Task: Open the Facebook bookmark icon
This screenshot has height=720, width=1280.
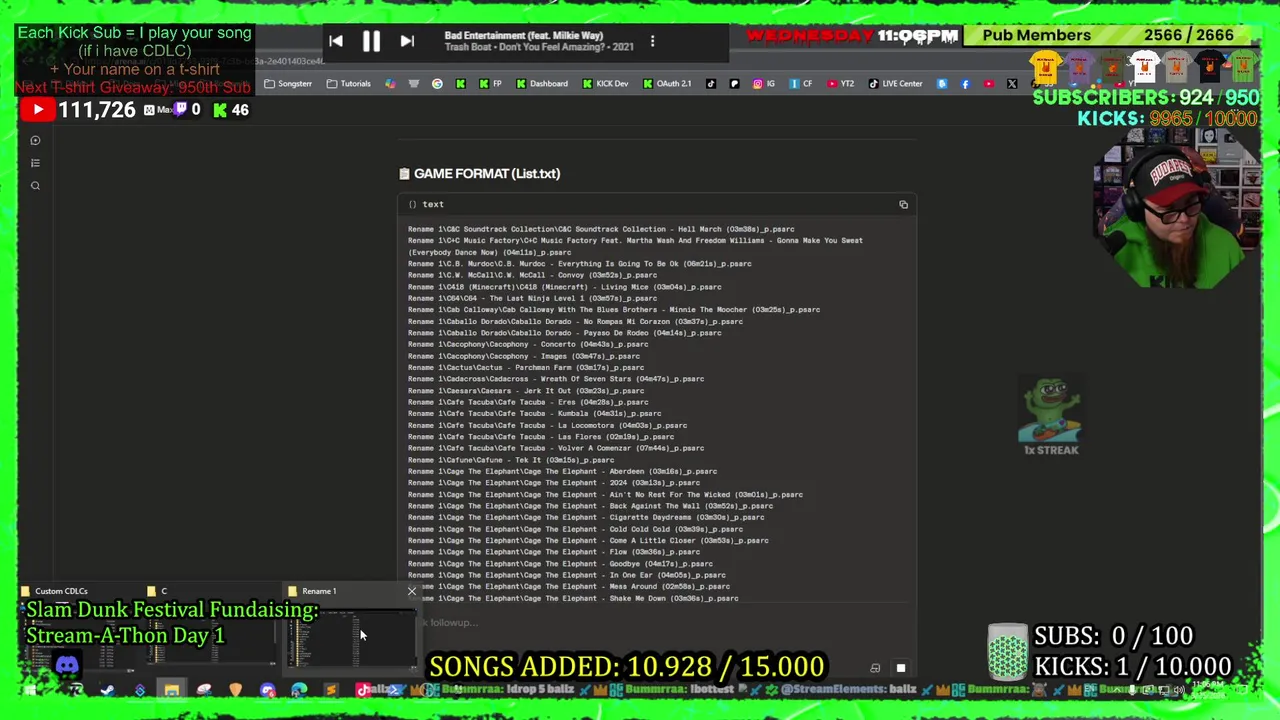Action: 965,84
